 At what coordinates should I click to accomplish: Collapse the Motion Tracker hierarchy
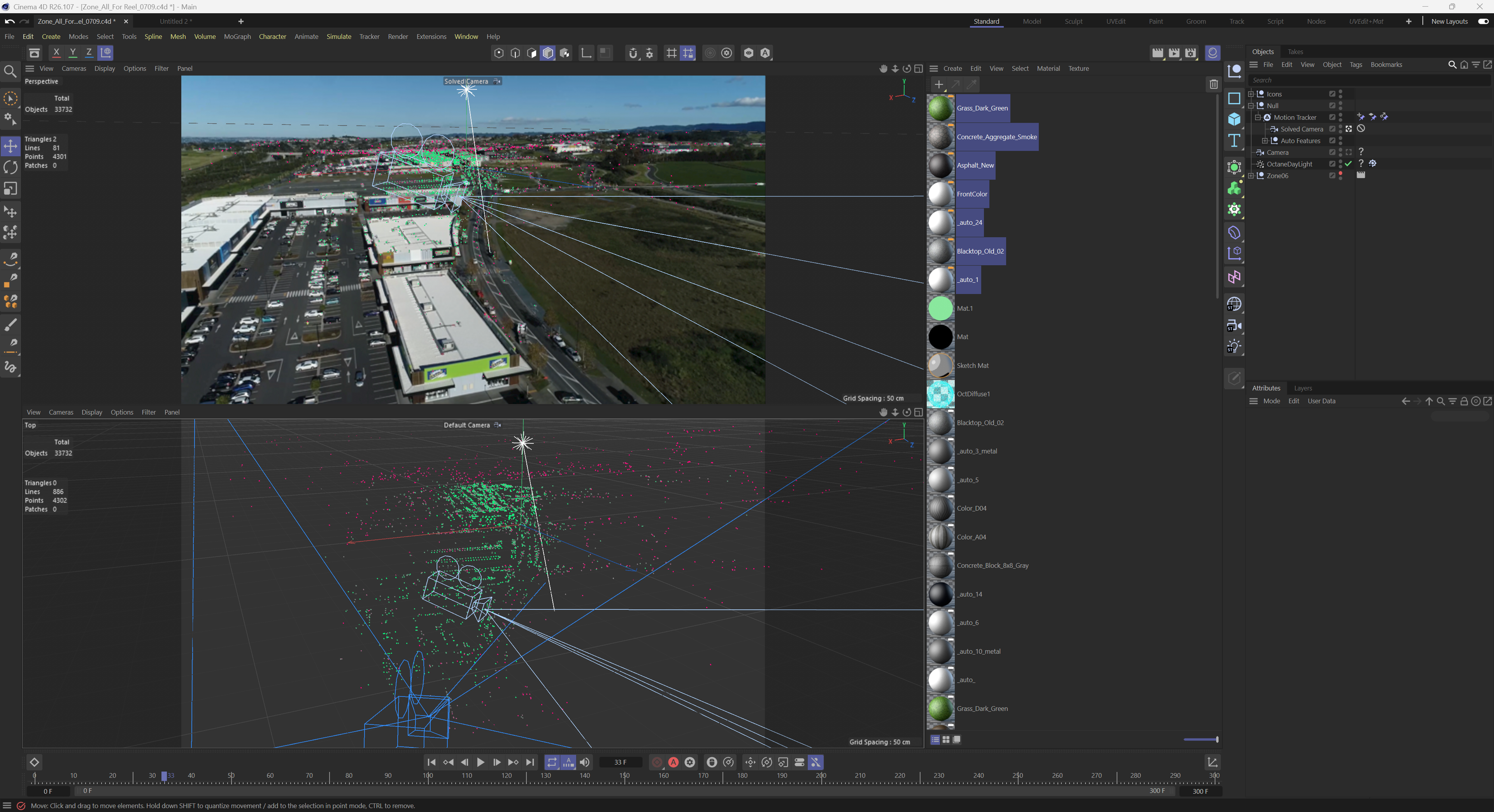(x=1258, y=118)
